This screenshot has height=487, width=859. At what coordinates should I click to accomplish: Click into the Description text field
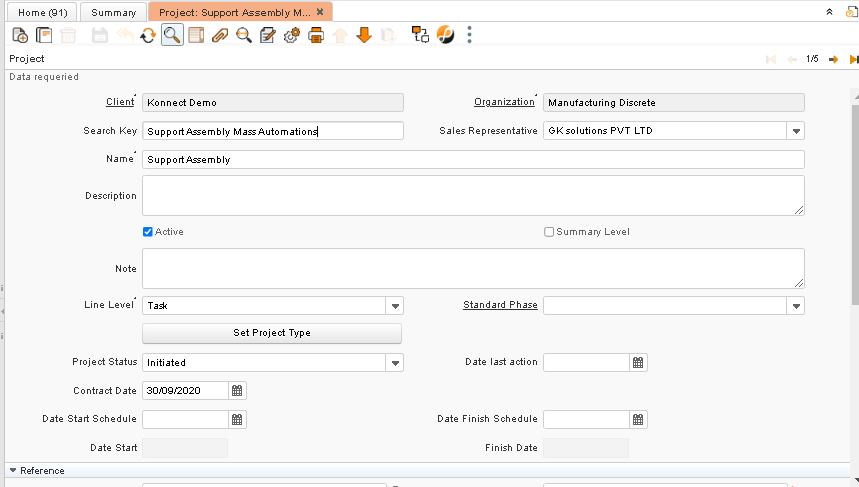point(472,195)
